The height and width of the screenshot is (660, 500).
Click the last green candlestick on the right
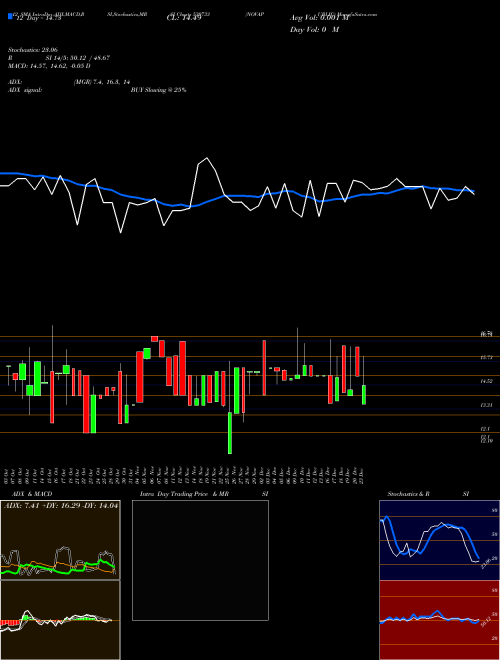point(364,394)
